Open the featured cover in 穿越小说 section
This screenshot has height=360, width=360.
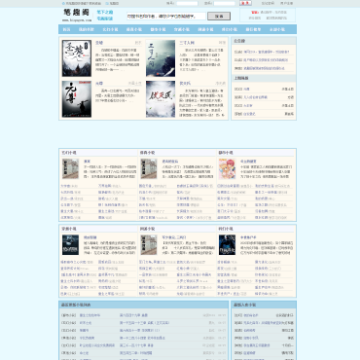coord(70,245)
